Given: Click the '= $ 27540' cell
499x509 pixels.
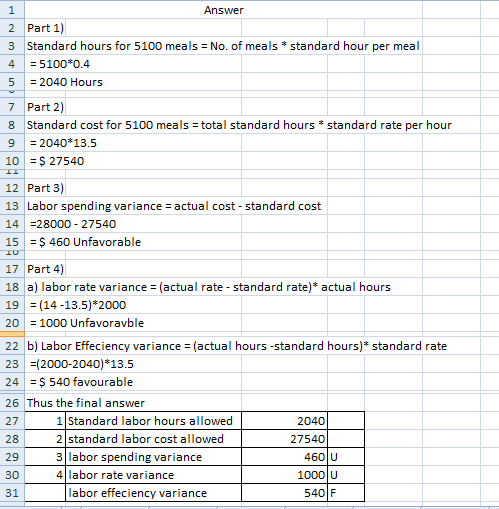Looking at the screenshot, I should 57,161.
